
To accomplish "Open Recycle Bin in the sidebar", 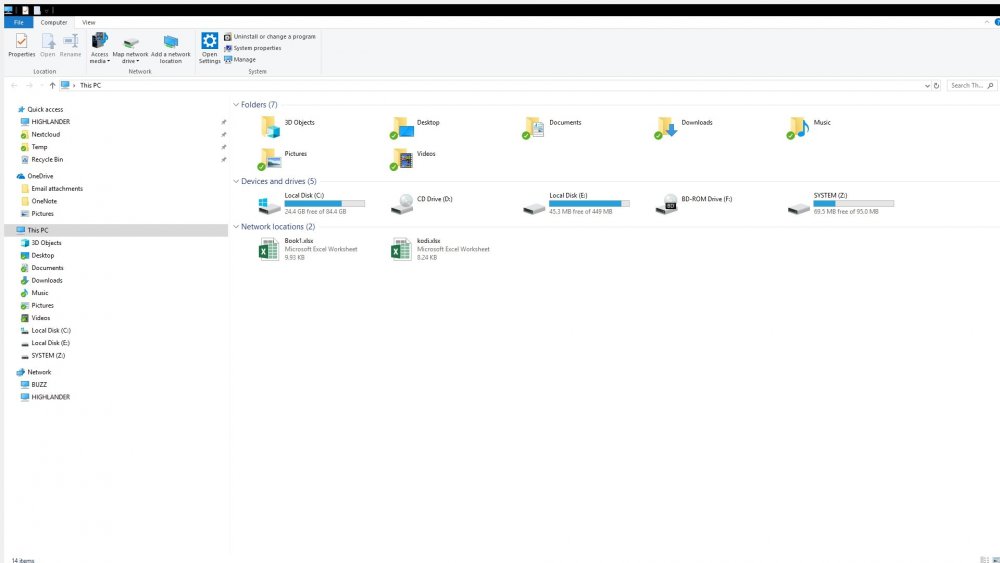I will click(47, 160).
